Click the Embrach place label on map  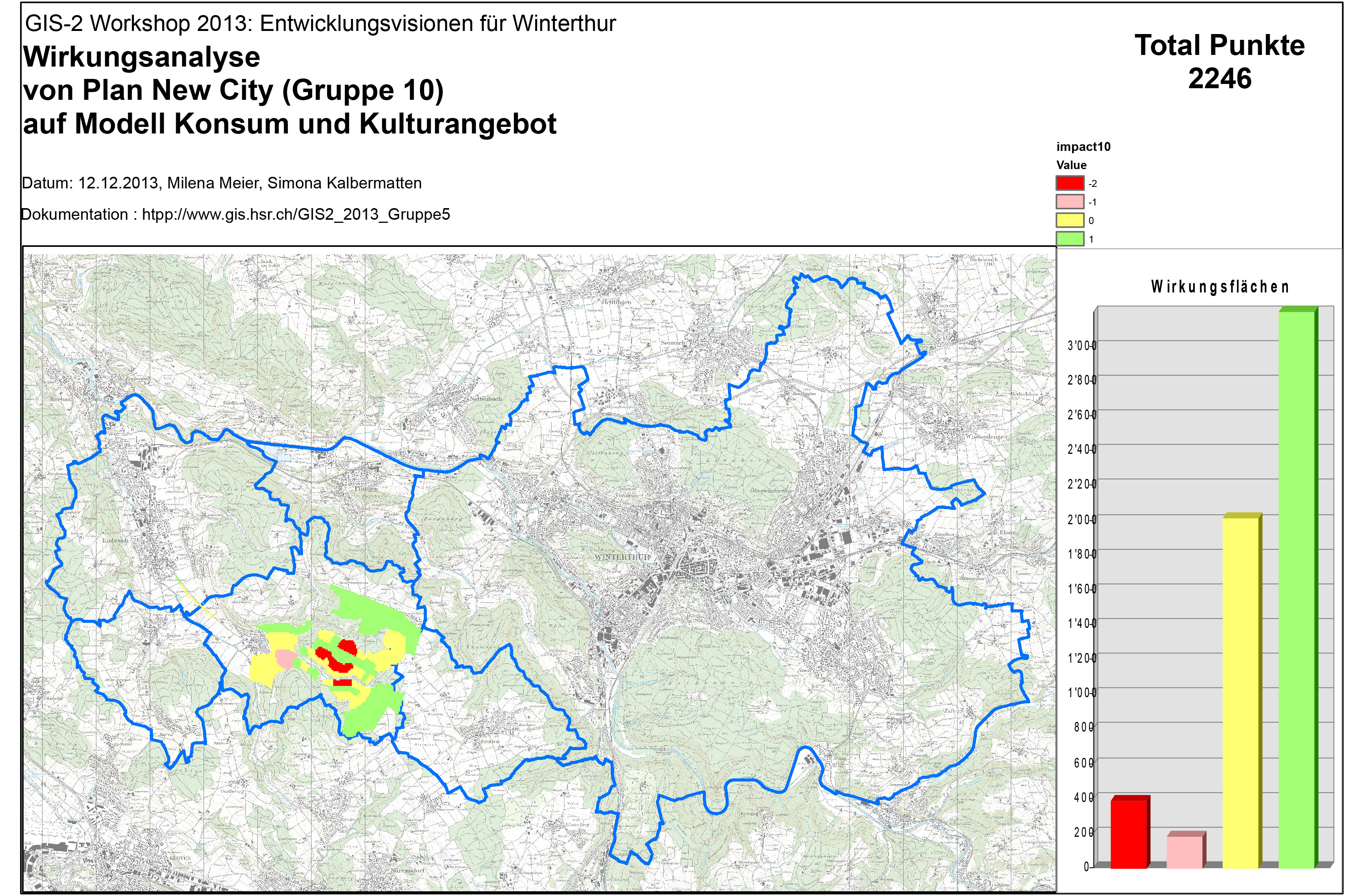pyautogui.click(x=115, y=540)
